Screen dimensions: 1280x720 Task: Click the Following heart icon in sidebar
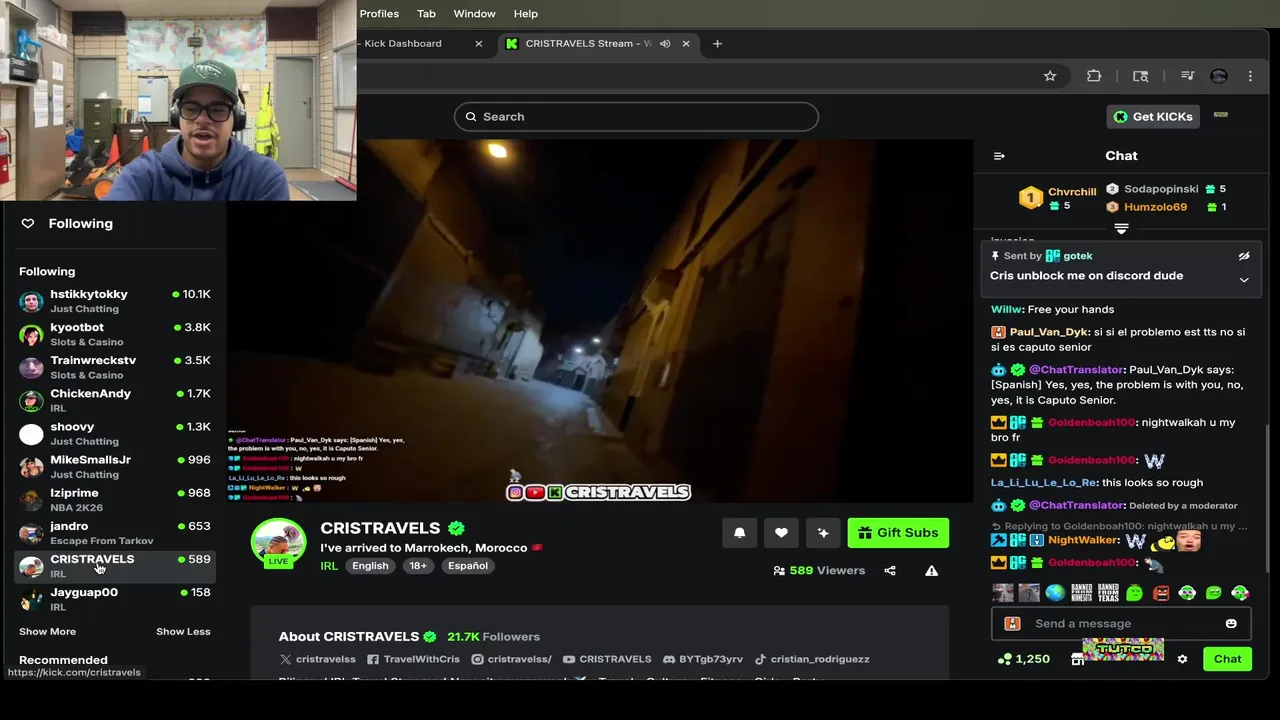(28, 224)
